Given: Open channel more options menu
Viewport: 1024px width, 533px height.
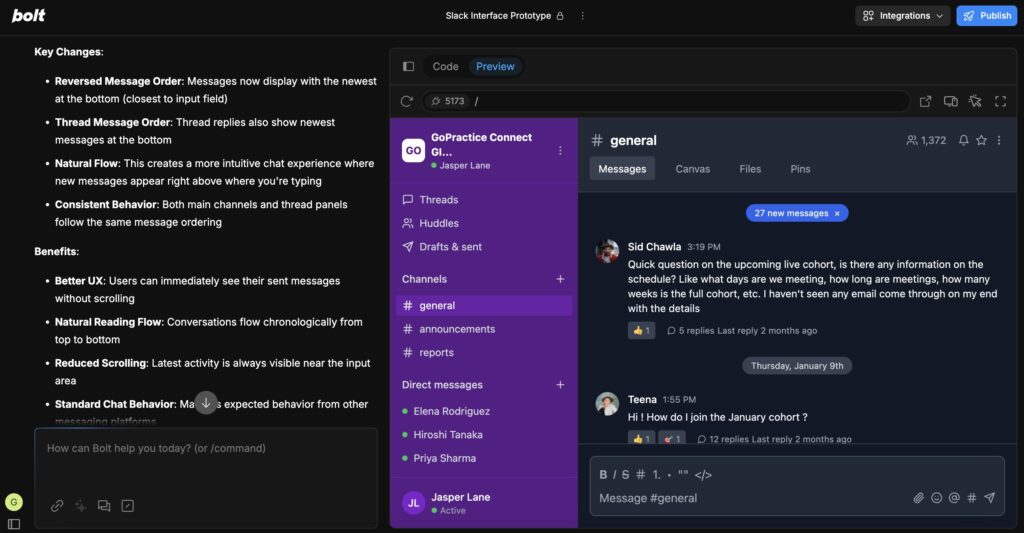Looking at the screenshot, I should click(x=999, y=140).
